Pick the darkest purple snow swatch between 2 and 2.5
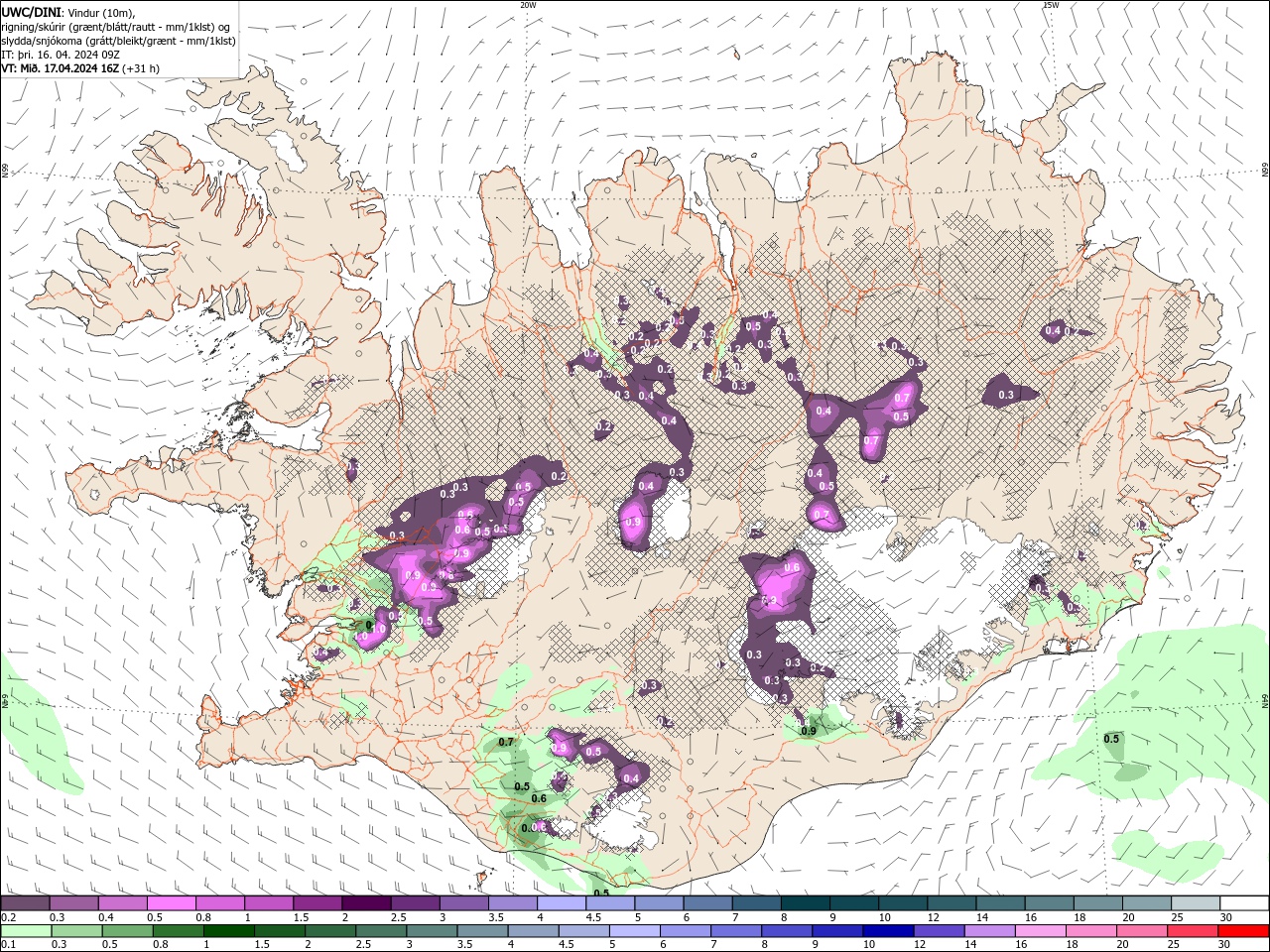1270x952 pixels. coord(366,902)
